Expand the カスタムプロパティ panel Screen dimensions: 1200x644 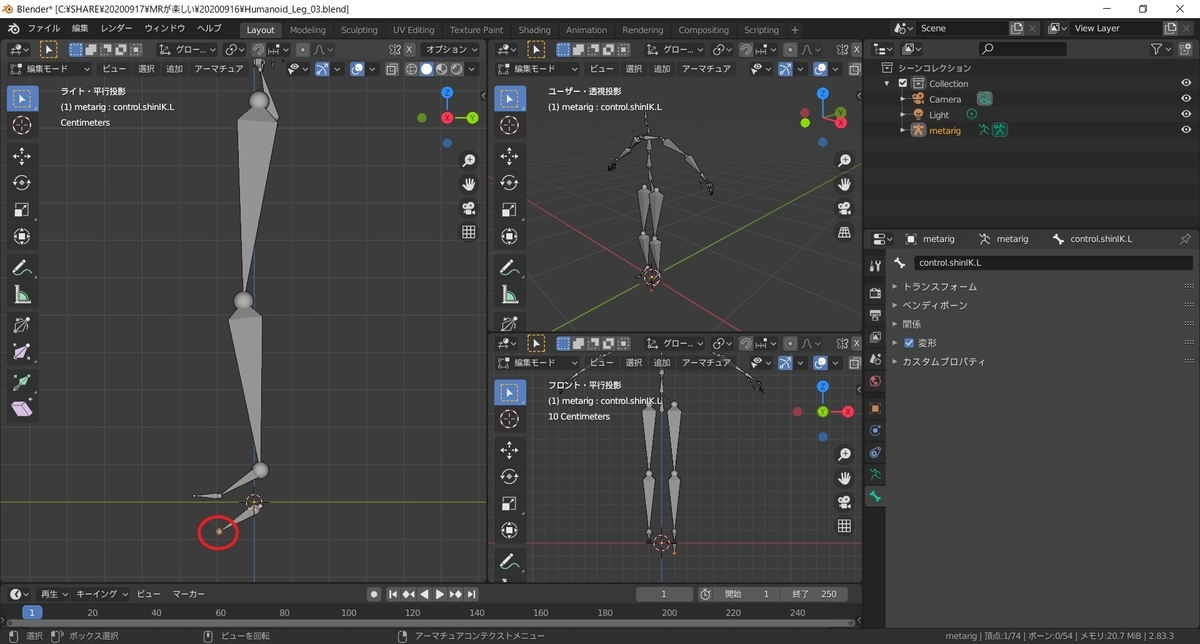pyautogui.click(x=944, y=362)
